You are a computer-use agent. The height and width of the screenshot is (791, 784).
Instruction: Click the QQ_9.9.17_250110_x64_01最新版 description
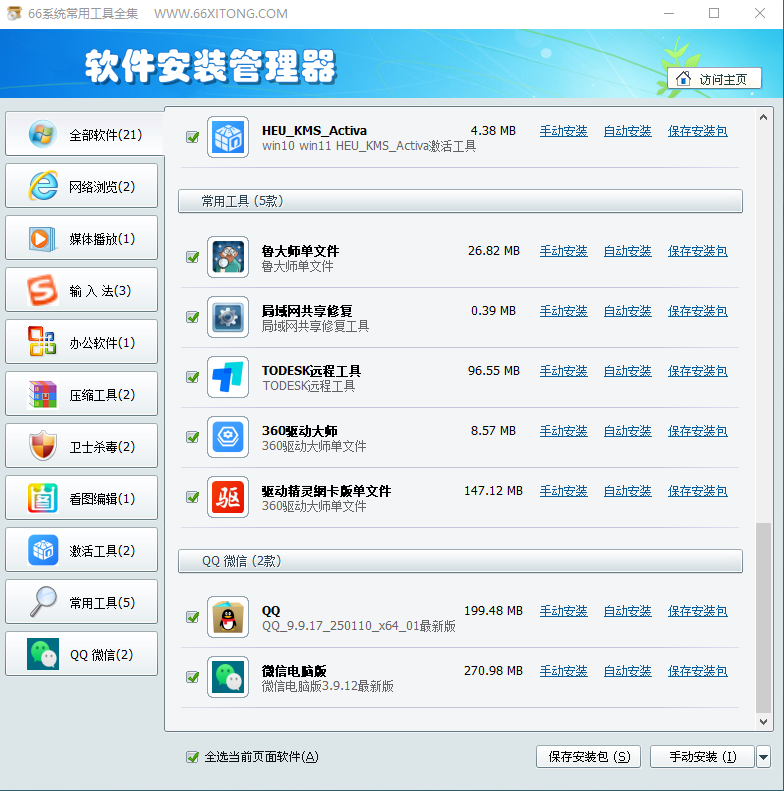[359, 626]
